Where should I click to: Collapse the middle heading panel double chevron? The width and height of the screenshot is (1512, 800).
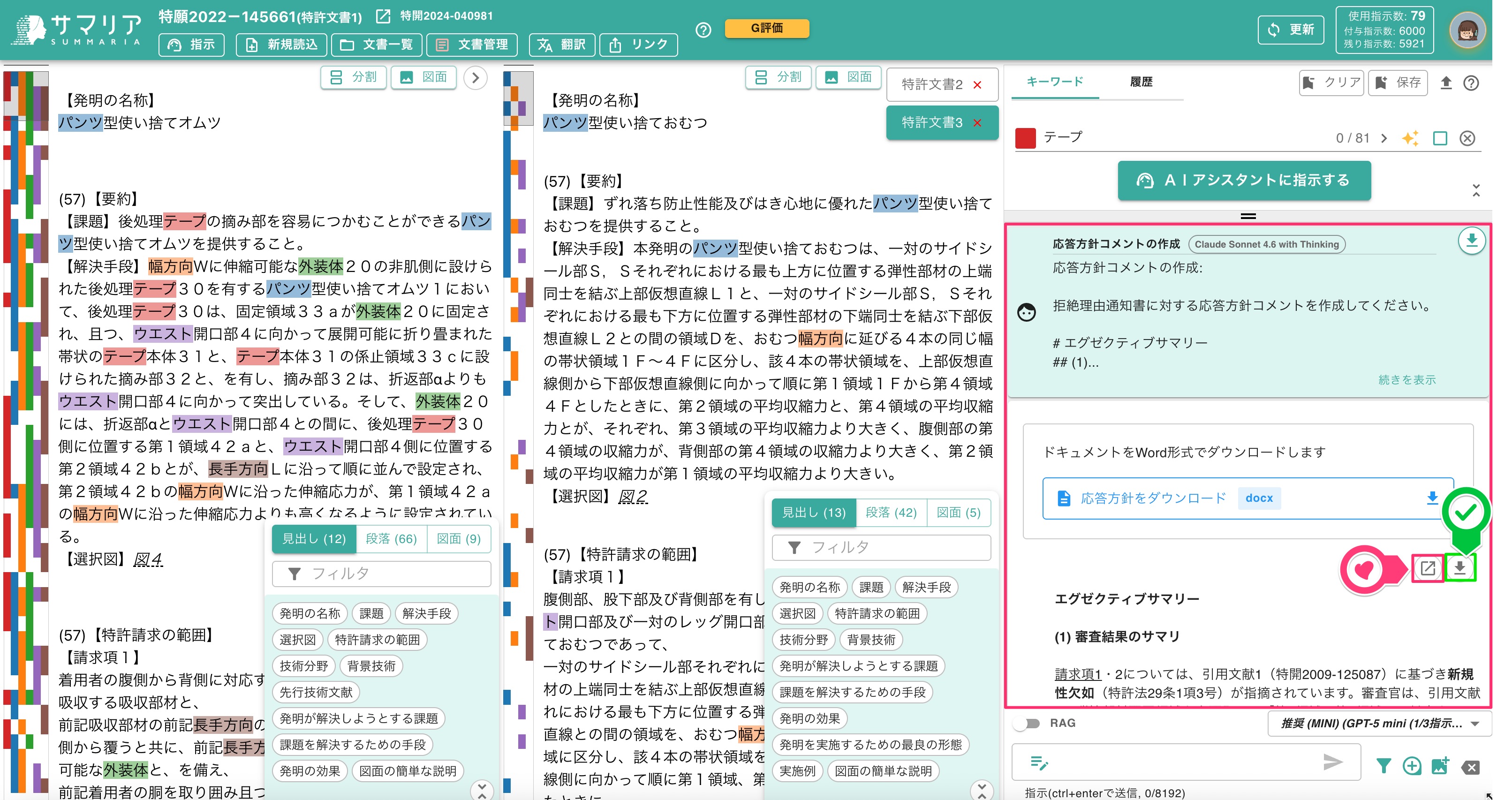[x=982, y=790]
